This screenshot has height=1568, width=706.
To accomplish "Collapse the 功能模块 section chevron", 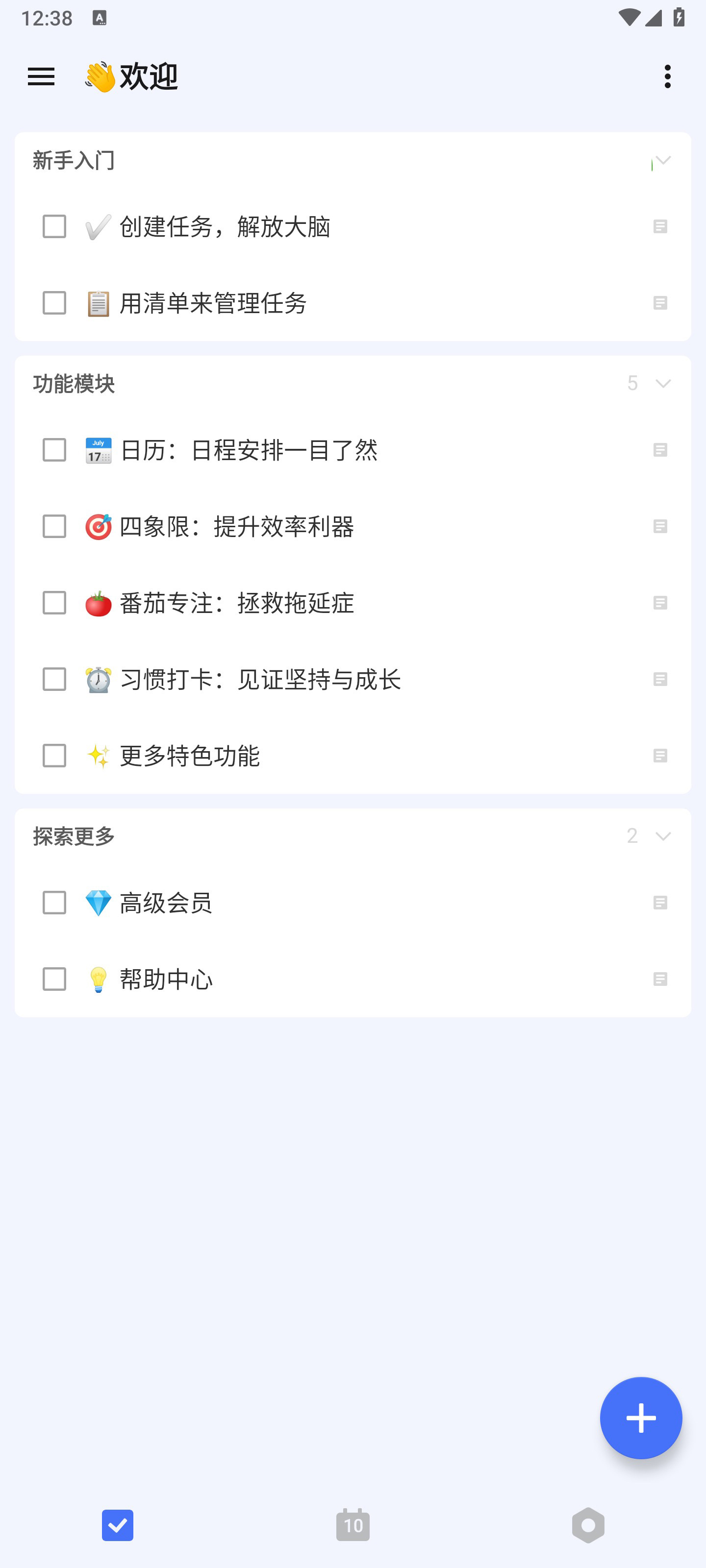I will click(663, 384).
